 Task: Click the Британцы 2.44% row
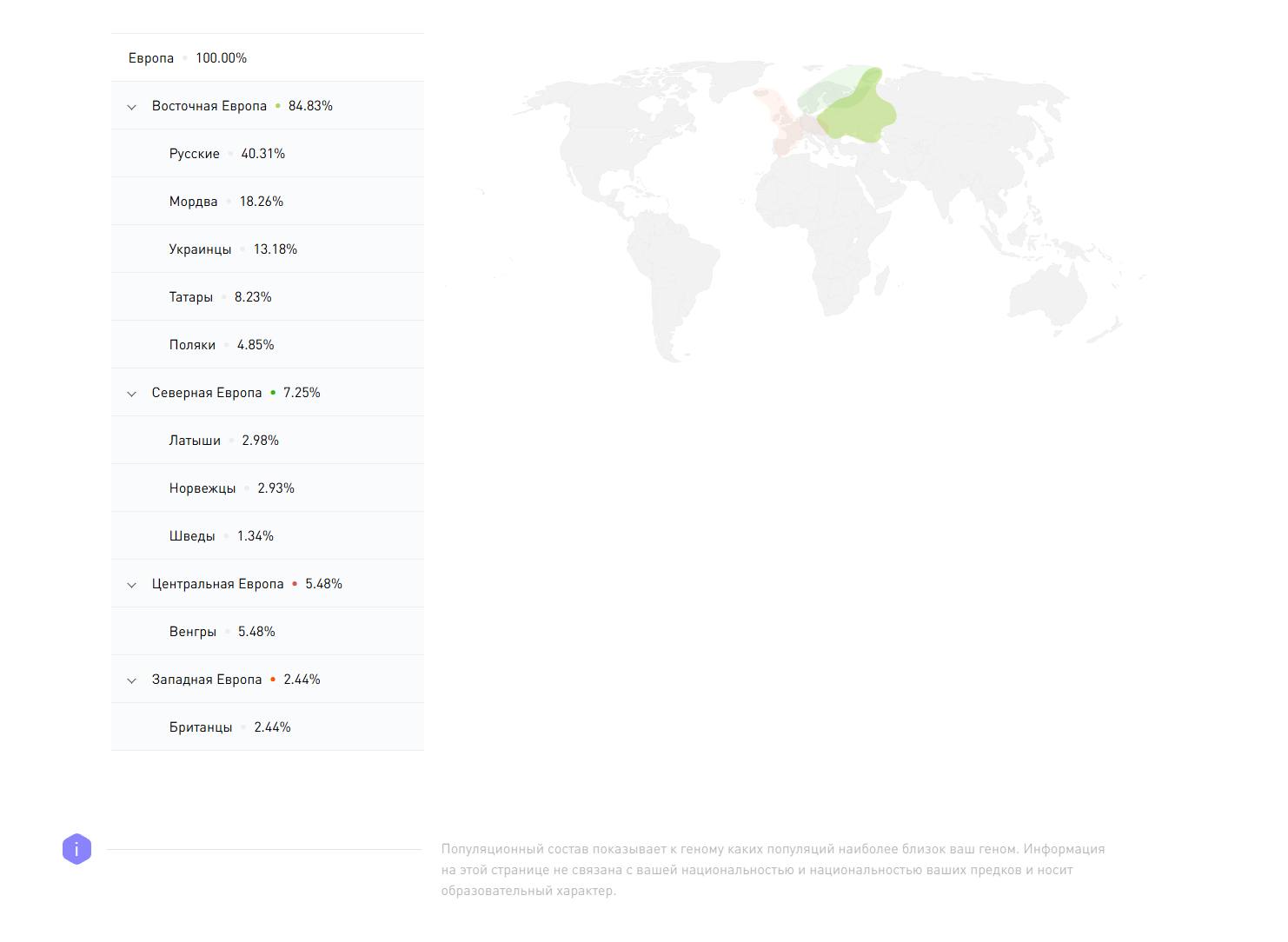tap(229, 727)
